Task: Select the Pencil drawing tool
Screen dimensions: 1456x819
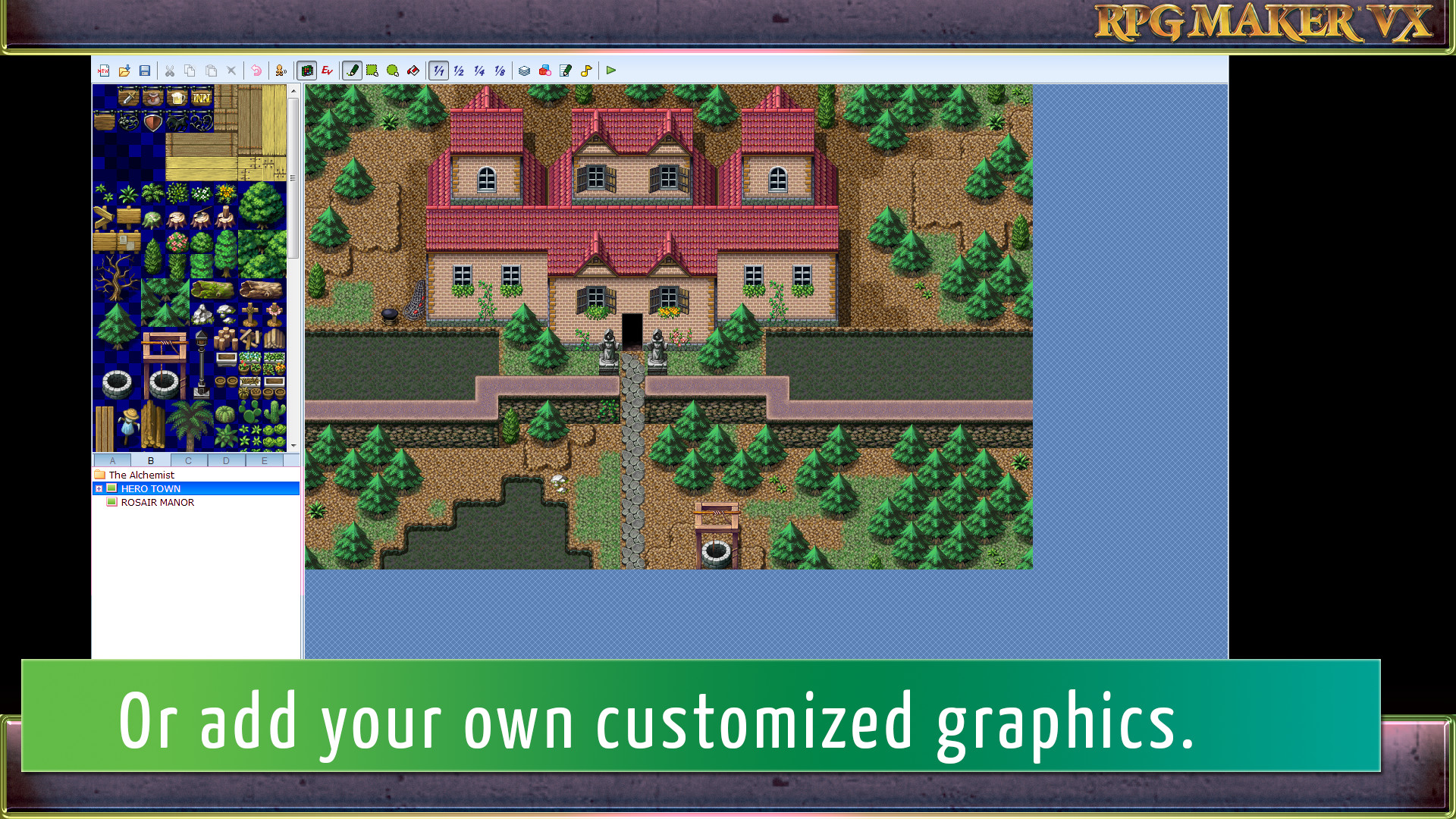Action: [x=352, y=71]
